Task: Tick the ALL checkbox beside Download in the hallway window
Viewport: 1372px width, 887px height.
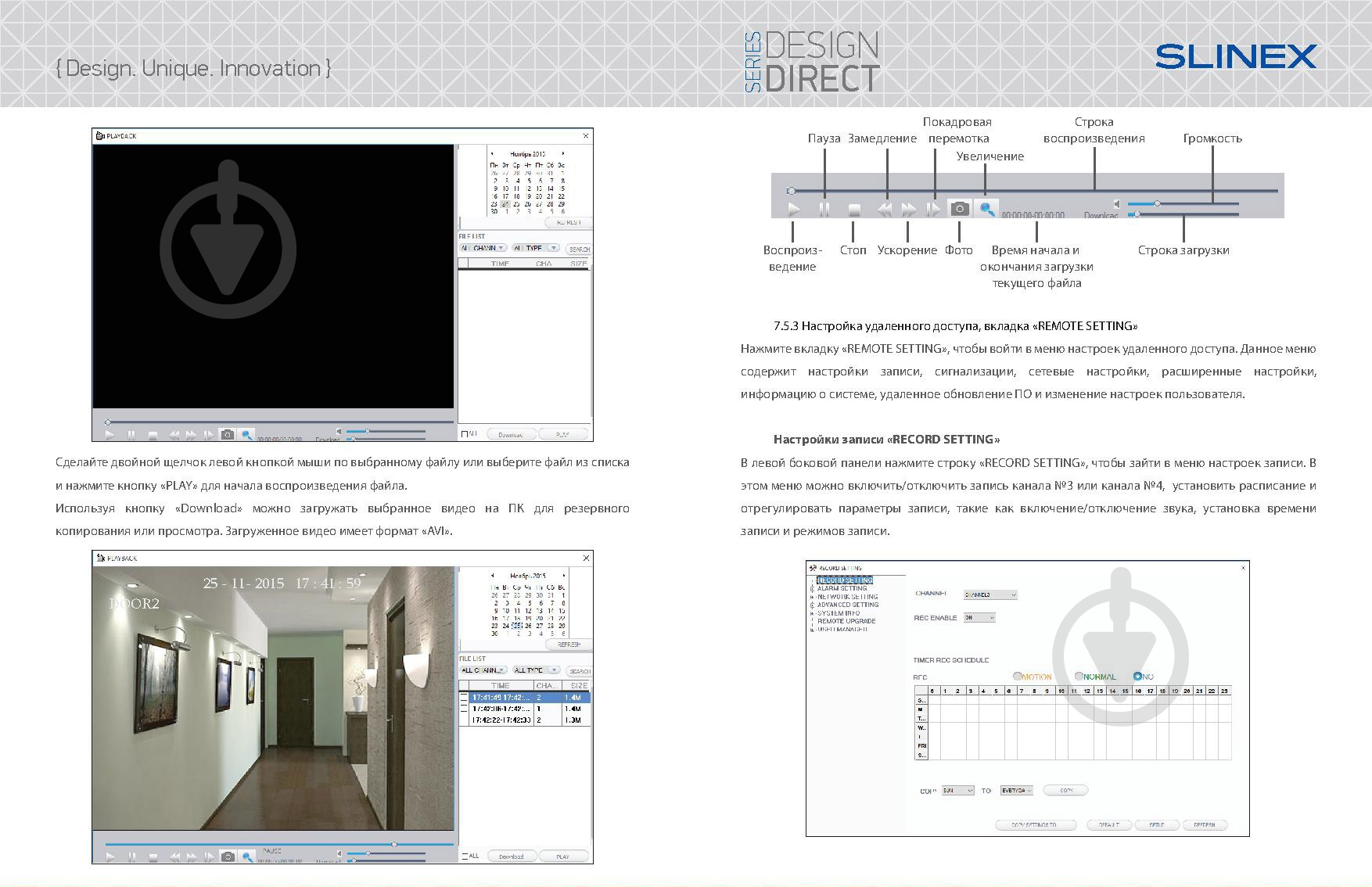Action: pyautogui.click(x=465, y=856)
